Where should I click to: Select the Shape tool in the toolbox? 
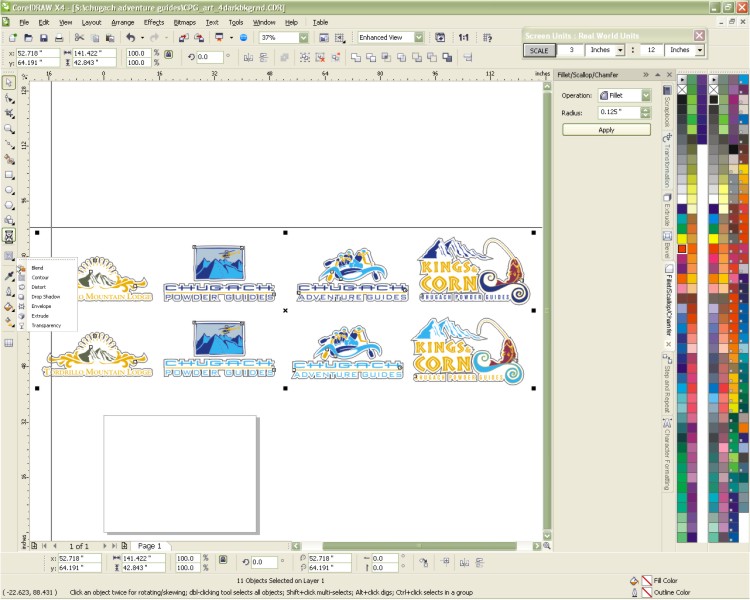[x=9, y=99]
